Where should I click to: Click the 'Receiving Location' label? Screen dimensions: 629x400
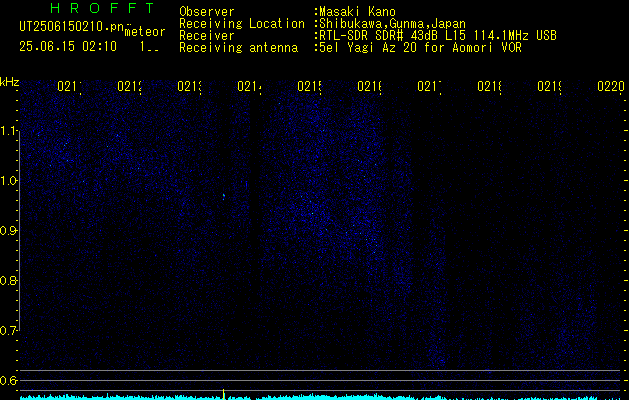point(242,24)
